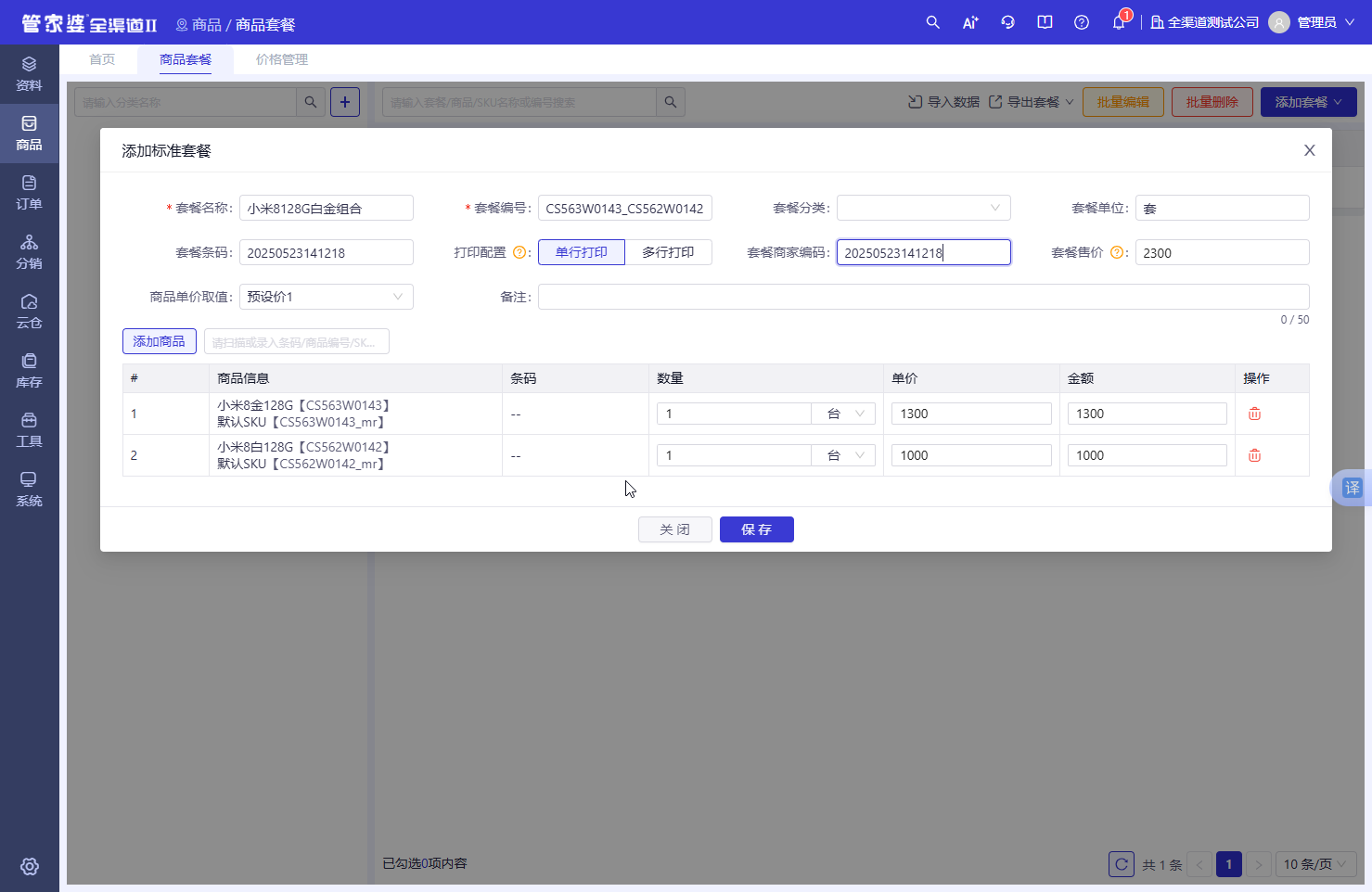Select 单行打印 print option
Image resolution: width=1372 pixels, height=892 pixels.
tap(582, 252)
